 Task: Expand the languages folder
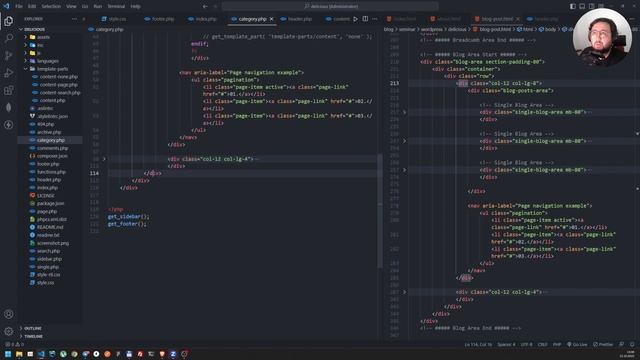pyautogui.click(x=48, y=61)
